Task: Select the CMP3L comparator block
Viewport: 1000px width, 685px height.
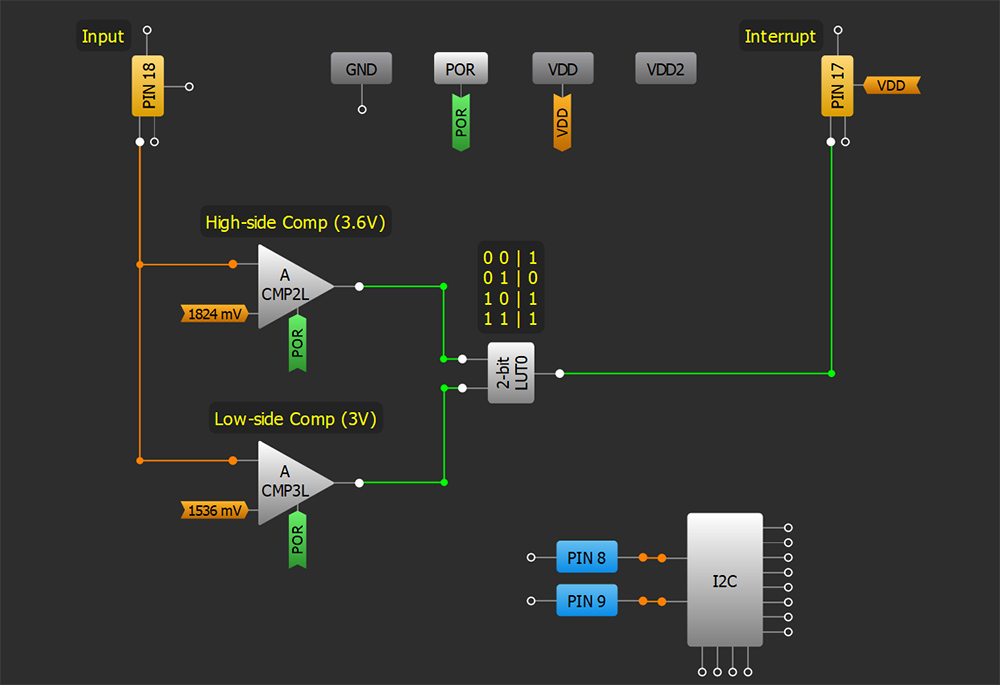Action: 290,482
